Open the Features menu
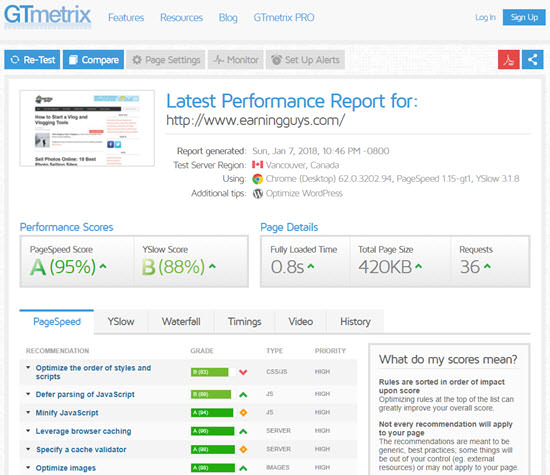 tap(126, 18)
